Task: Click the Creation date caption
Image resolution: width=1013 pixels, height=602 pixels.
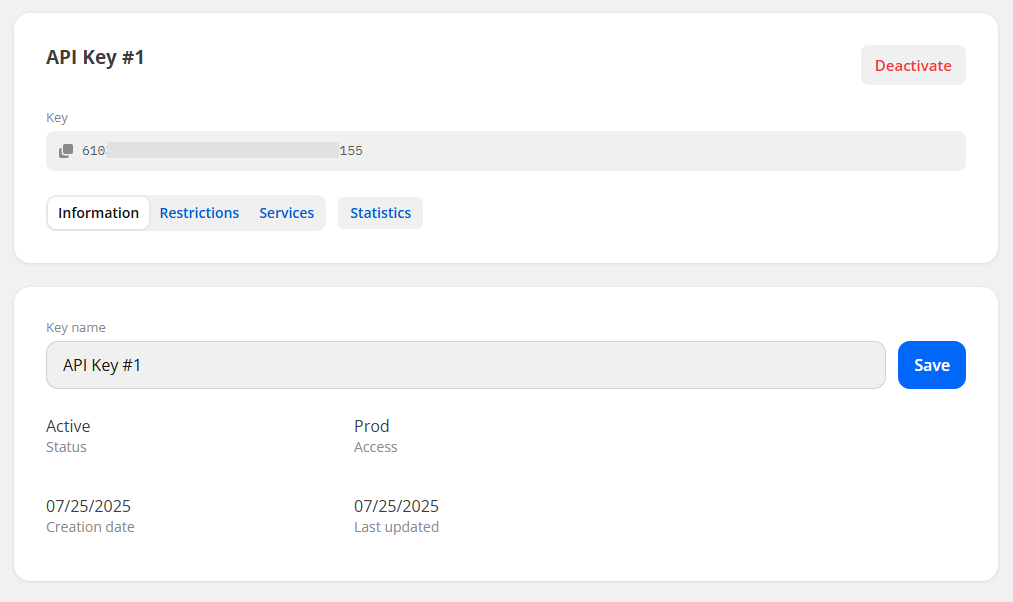Action: coord(90,527)
